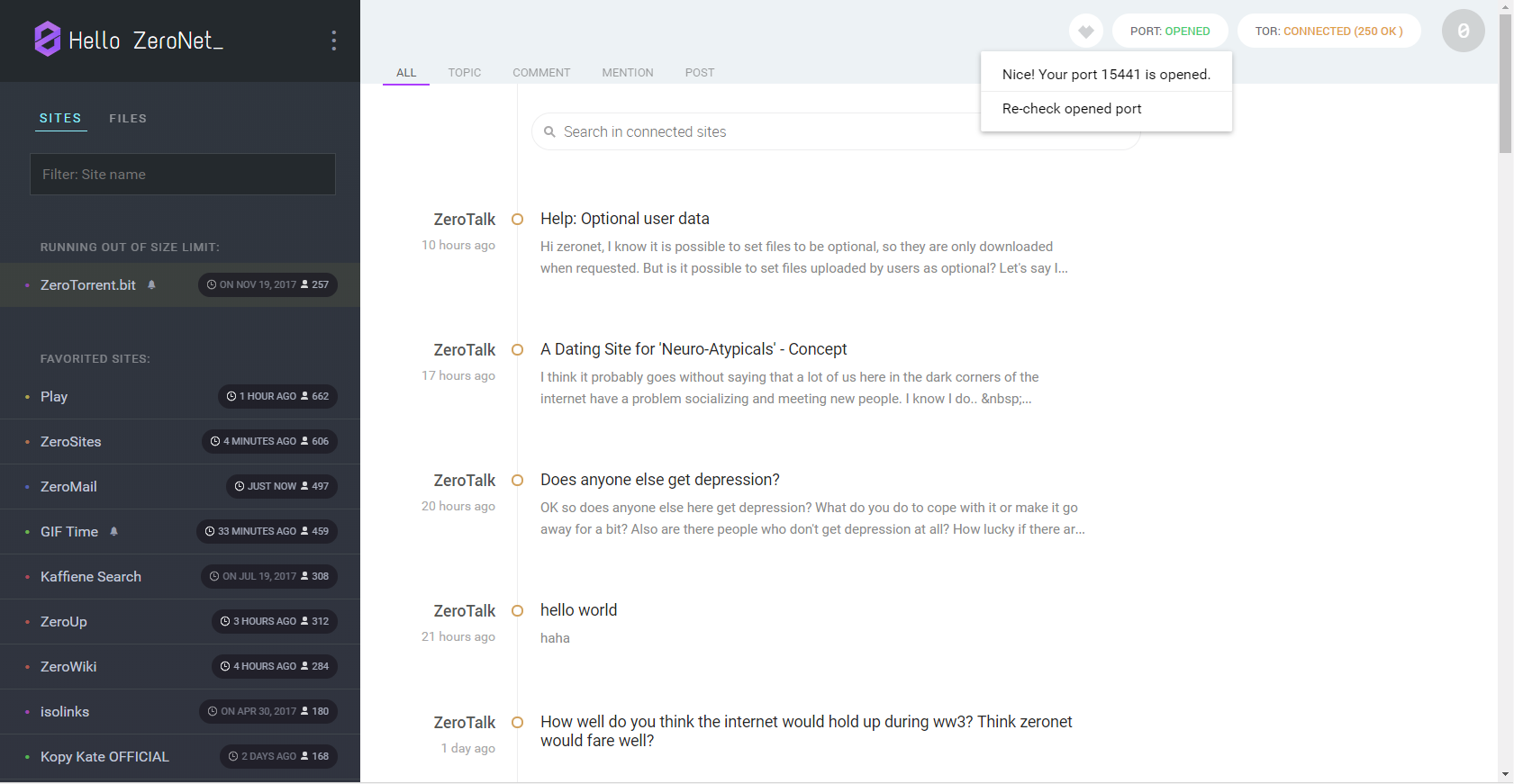
Task: Click ZeroTalk label above 10 hours ago
Action: click(465, 219)
